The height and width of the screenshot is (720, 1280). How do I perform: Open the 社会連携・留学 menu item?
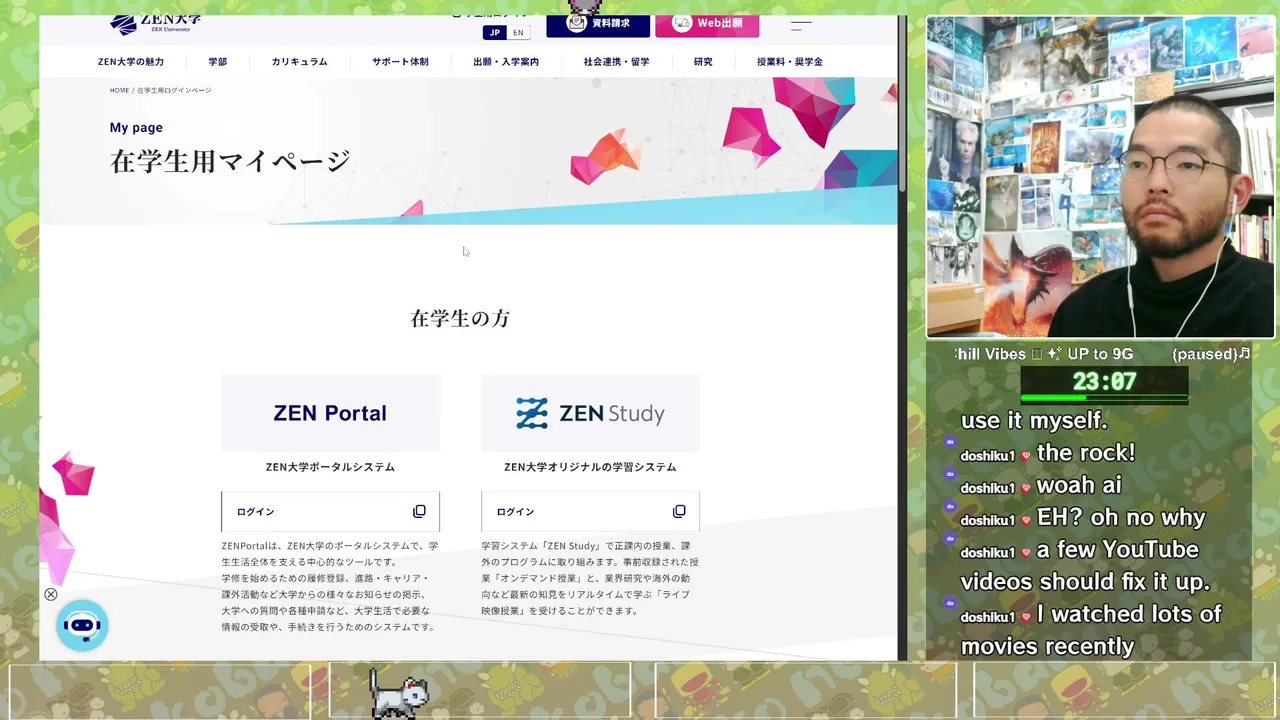click(616, 62)
